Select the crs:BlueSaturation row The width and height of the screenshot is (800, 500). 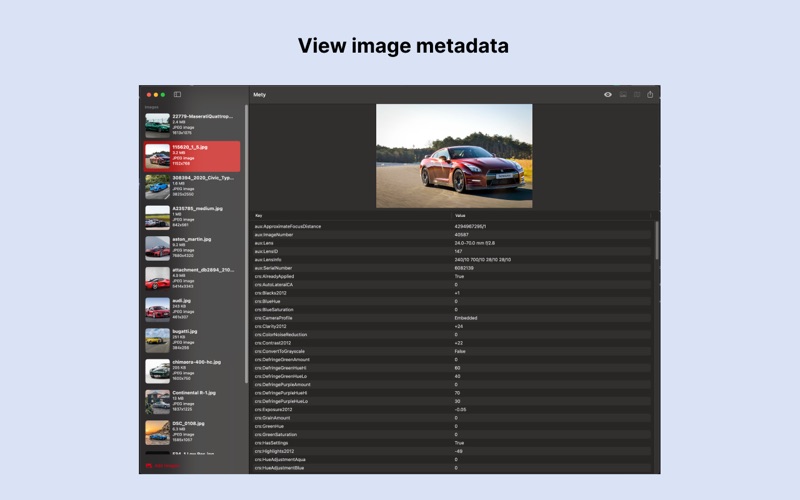point(451,310)
